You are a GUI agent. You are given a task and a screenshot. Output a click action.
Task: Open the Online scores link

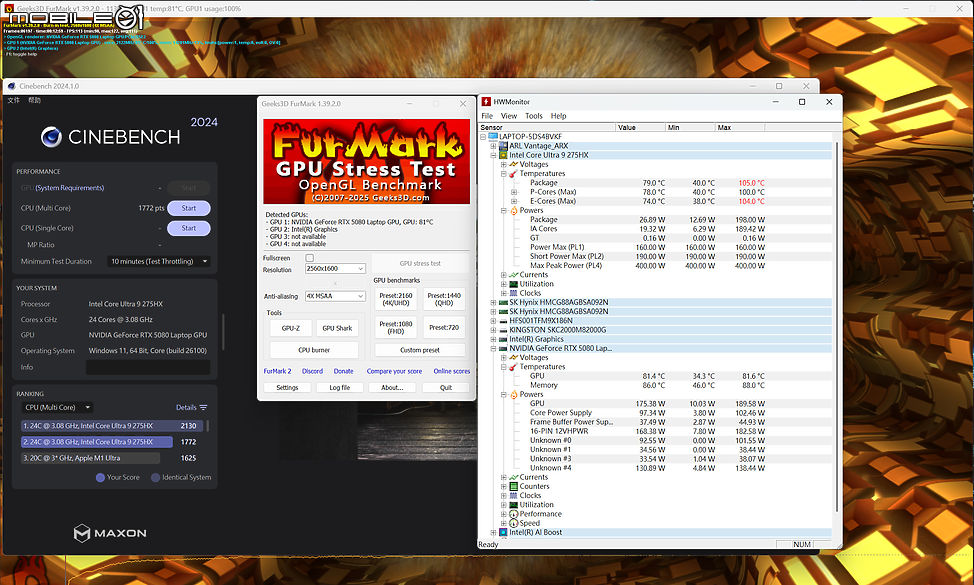452,371
